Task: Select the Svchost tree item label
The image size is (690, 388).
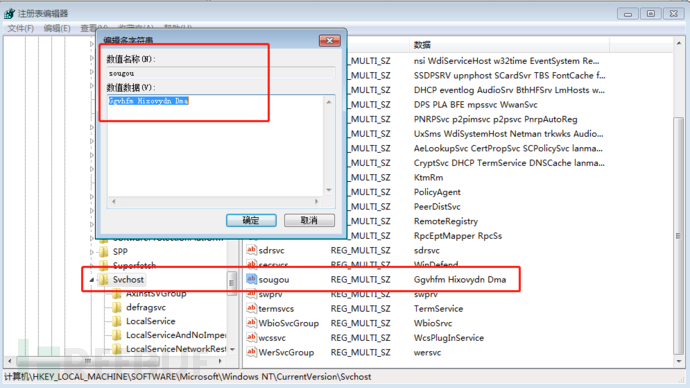Action: [128, 279]
